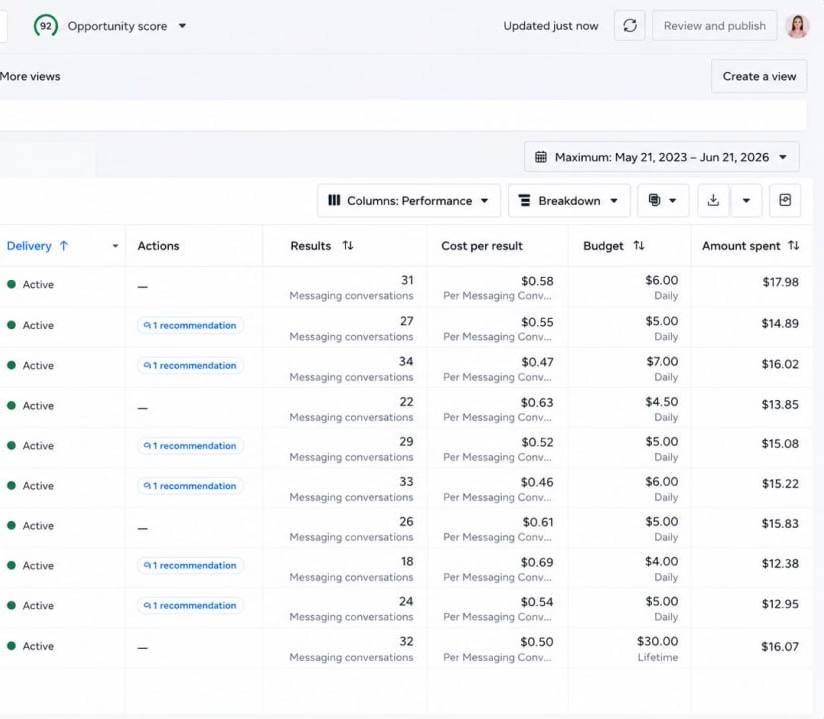Sort by Amount spent column arrows
This screenshot has height=719, width=824.
[794, 245]
